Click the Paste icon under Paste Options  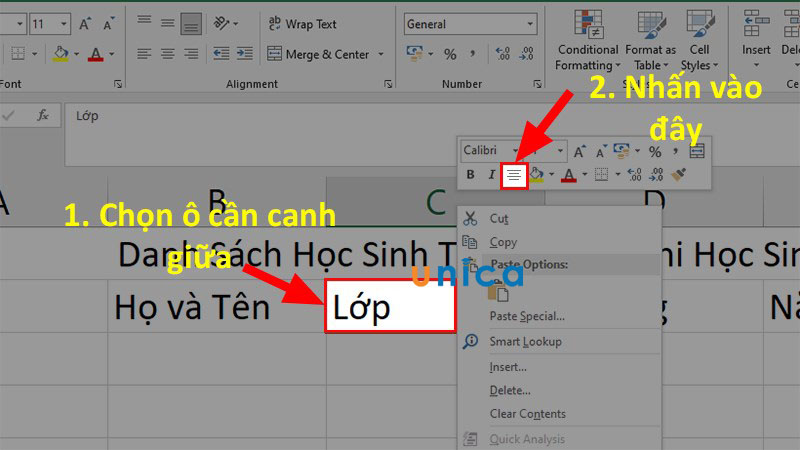tap(498, 292)
